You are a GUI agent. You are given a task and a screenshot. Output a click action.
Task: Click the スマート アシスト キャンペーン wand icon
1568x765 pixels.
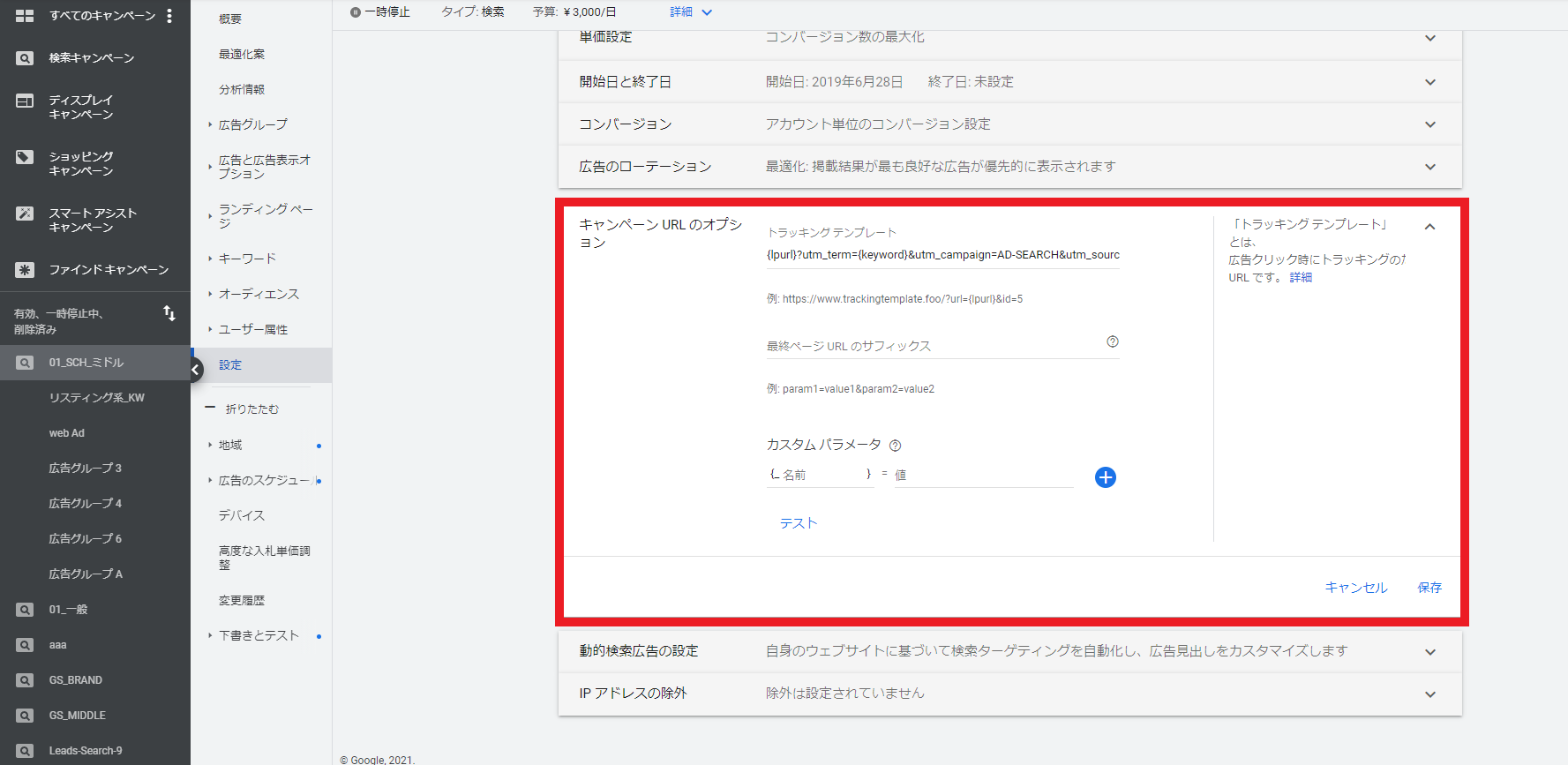click(25, 214)
